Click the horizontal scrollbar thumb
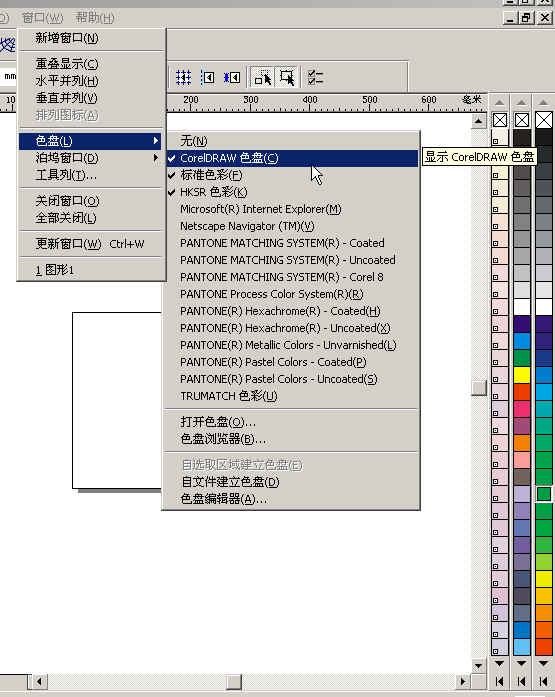This screenshot has height=697, width=555. [x=234, y=681]
